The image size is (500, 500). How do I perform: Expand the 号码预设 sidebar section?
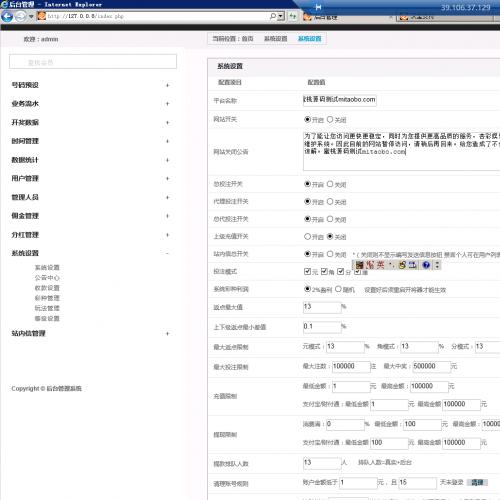click(90, 85)
